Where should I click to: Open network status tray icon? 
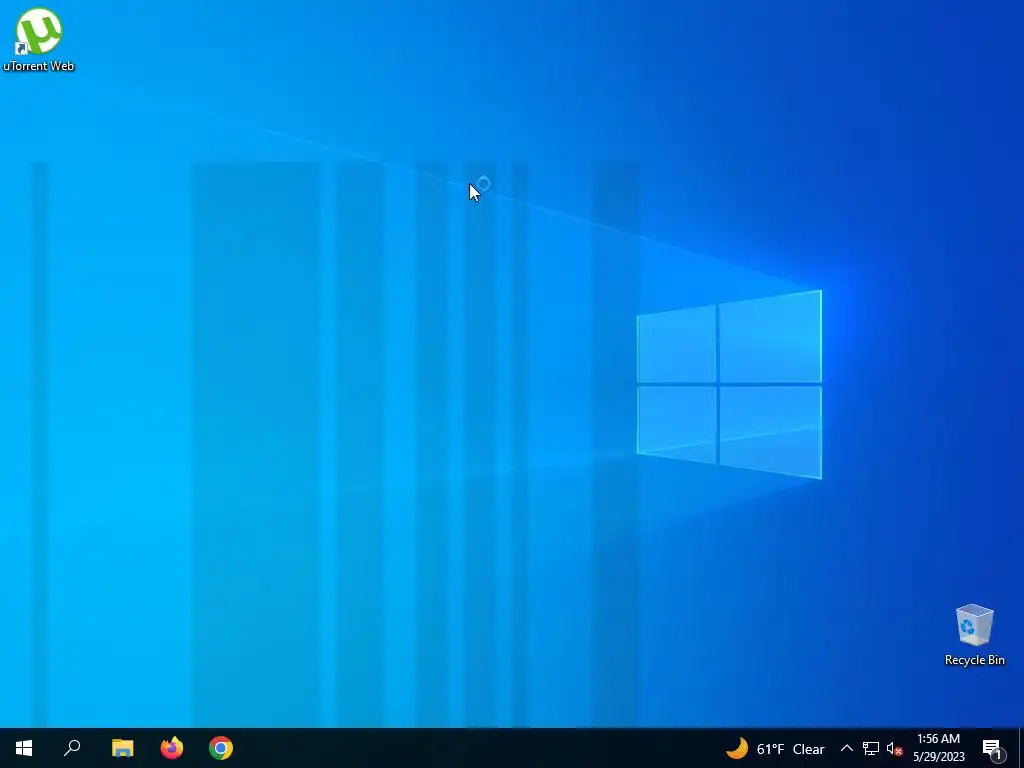pos(871,748)
